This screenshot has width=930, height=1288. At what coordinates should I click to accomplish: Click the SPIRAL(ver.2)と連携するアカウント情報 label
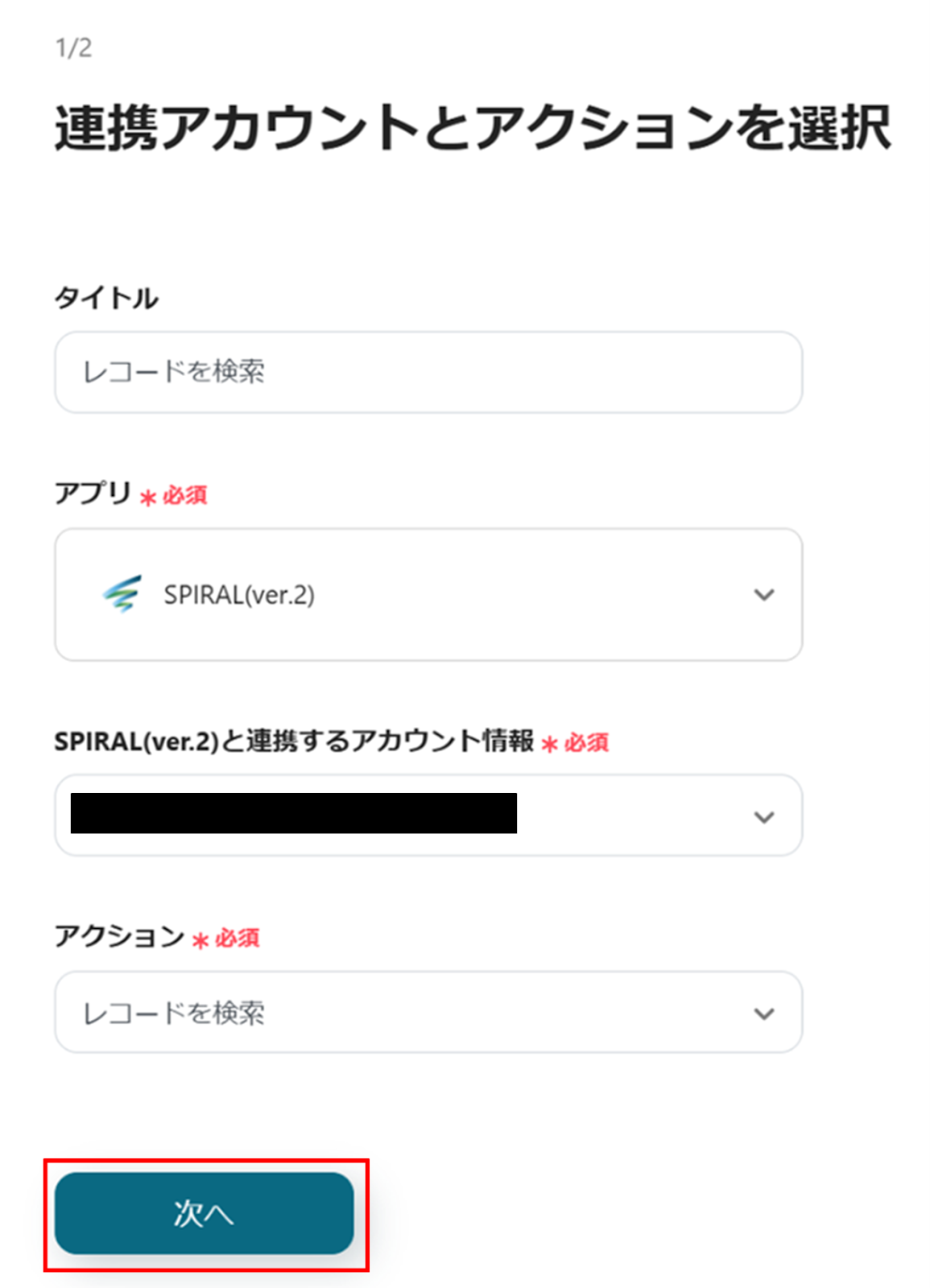pos(294,741)
